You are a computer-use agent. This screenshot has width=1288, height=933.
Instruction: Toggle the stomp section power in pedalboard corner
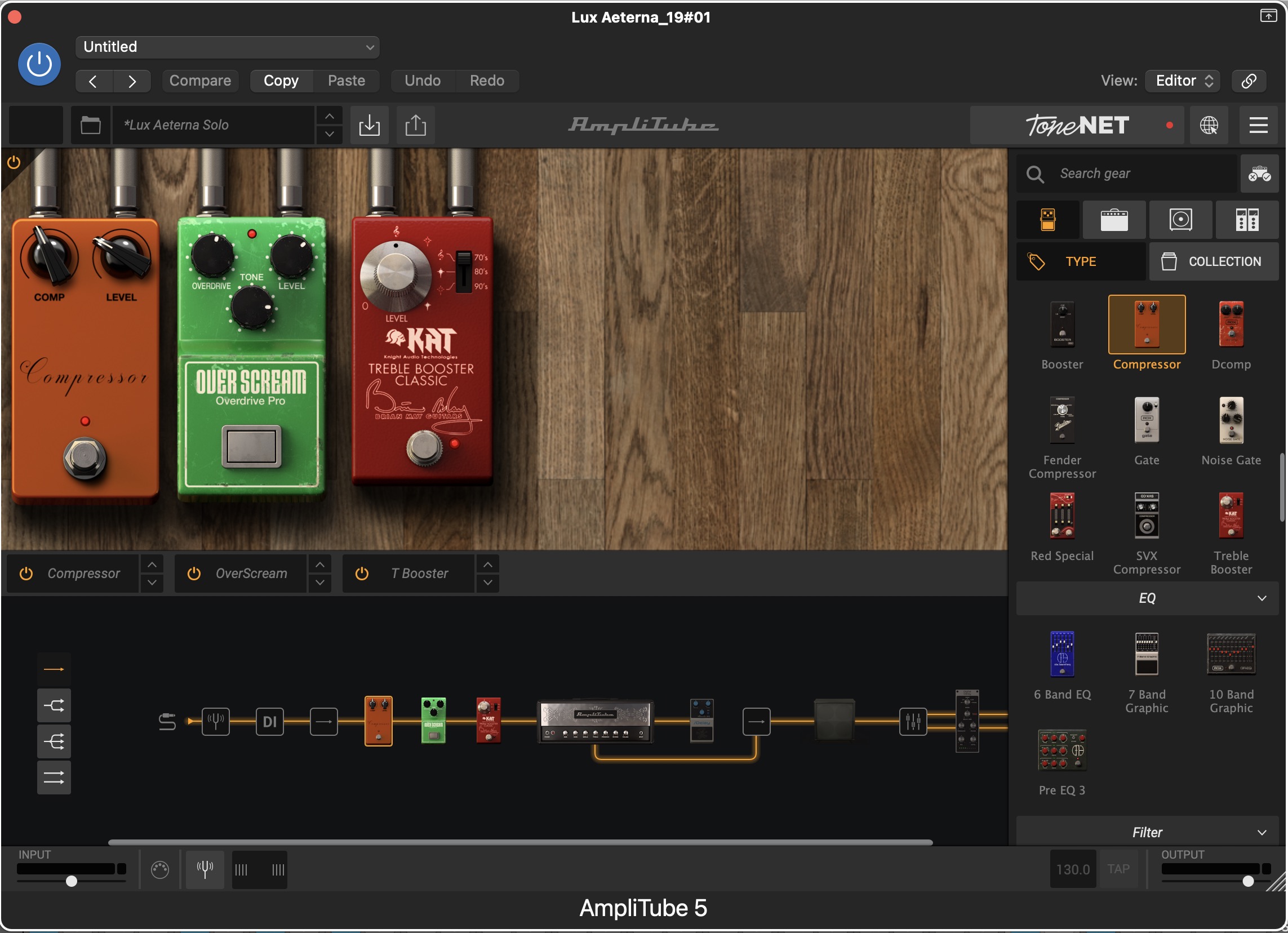tap(14, 162)
